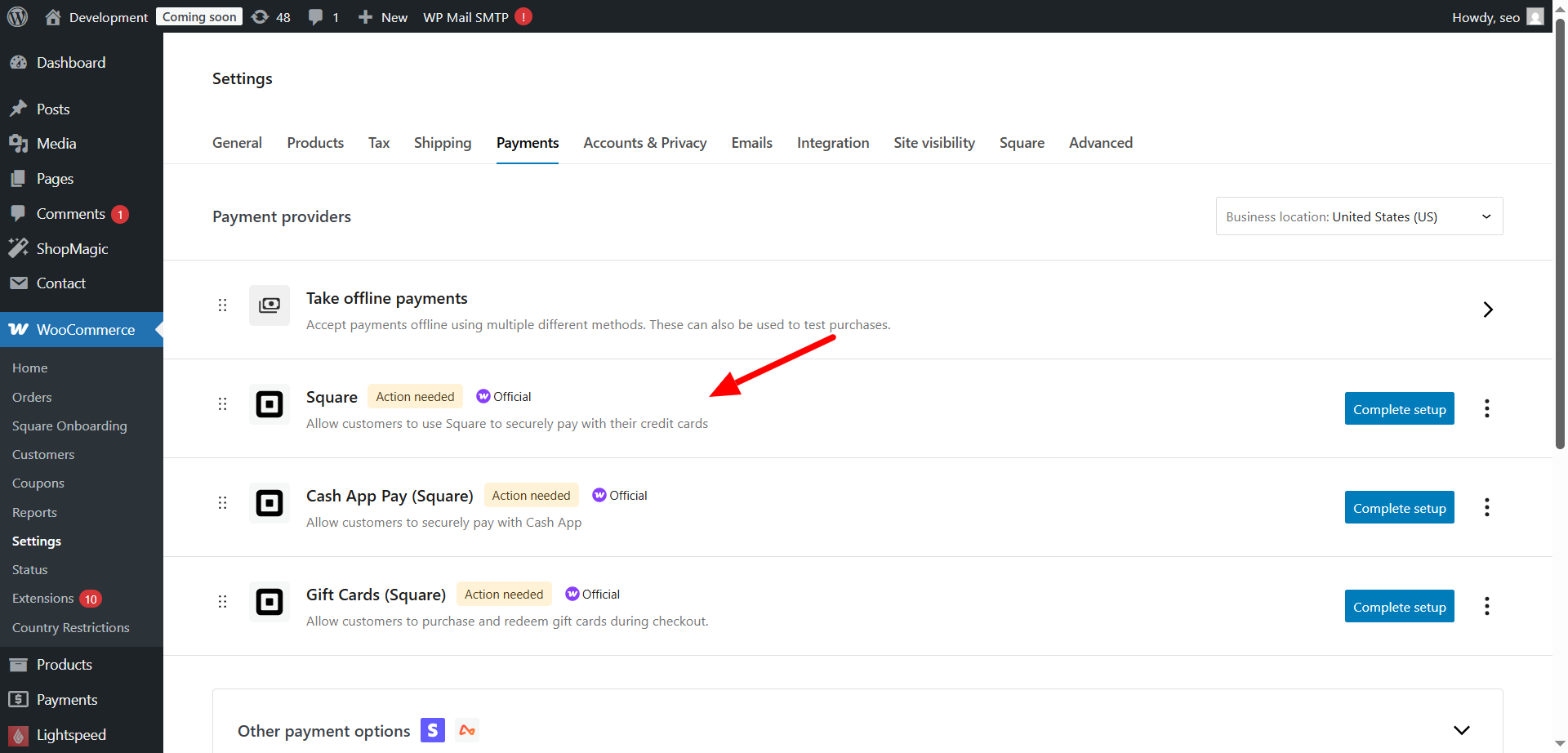Open the Development site home icon
The image size is (1568, 753).
(x=53, y=16)
